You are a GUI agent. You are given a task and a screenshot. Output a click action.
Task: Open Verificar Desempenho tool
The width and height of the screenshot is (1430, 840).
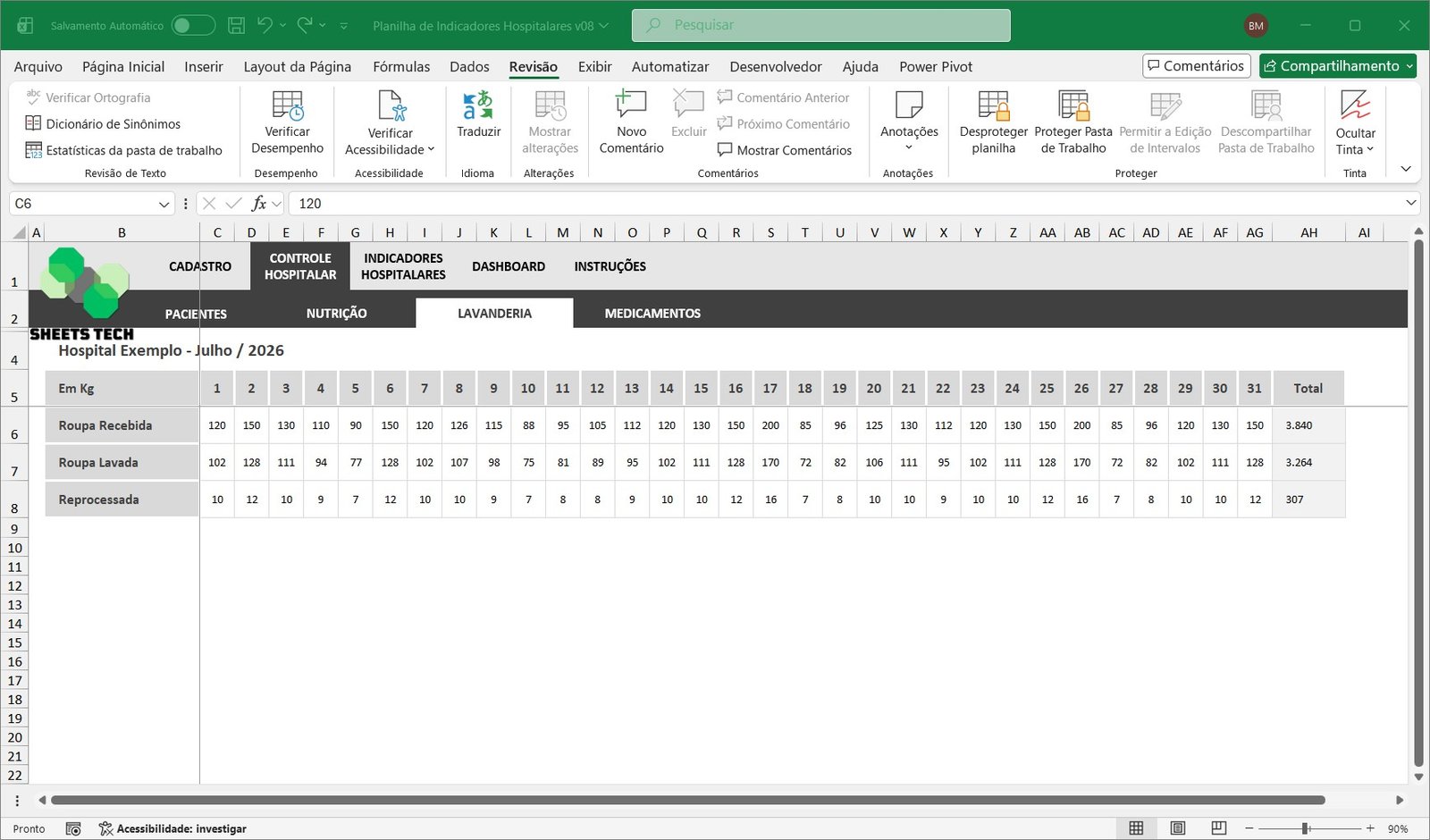click(x=287, y=106)
